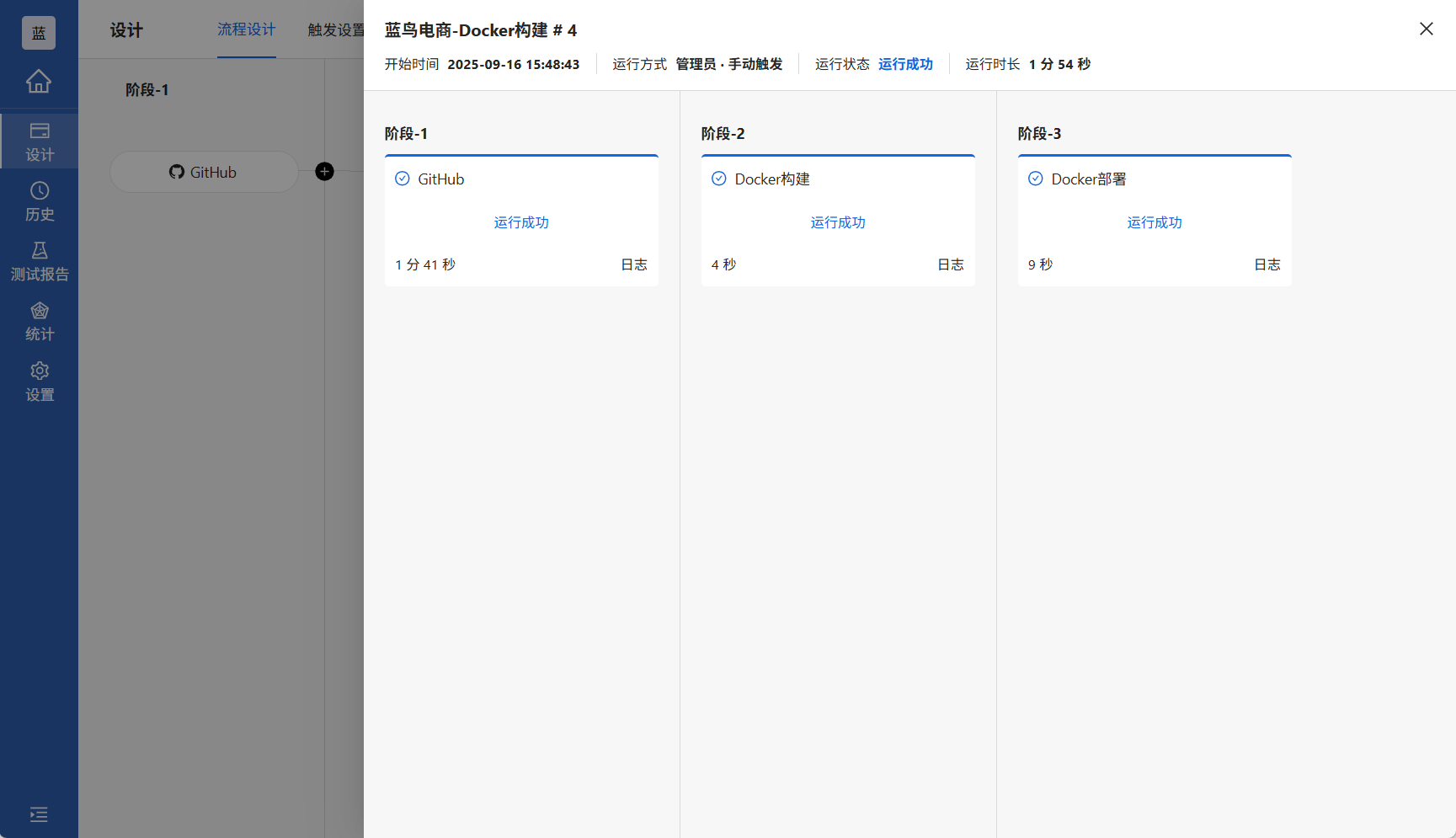Close the build detail dialog
The image size is (1456, 838).
point(1426,28)
